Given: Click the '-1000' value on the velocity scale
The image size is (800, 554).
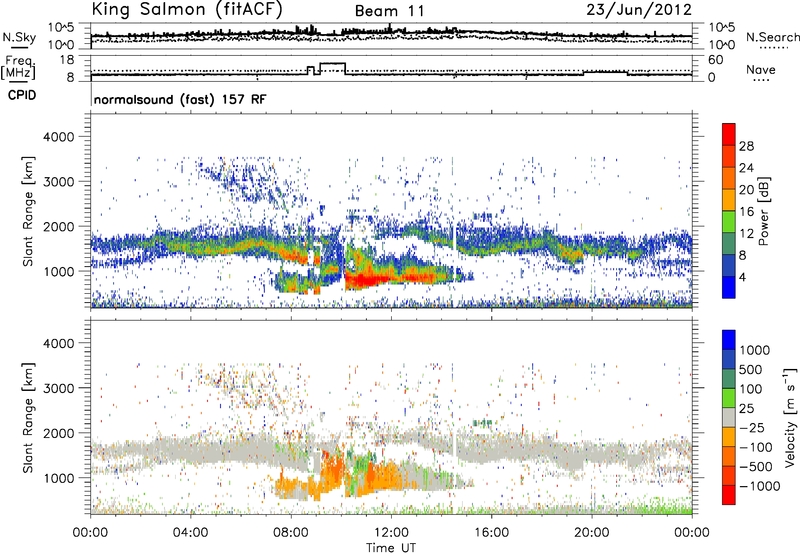Looking at the screenshot, I should coord(760,486).
